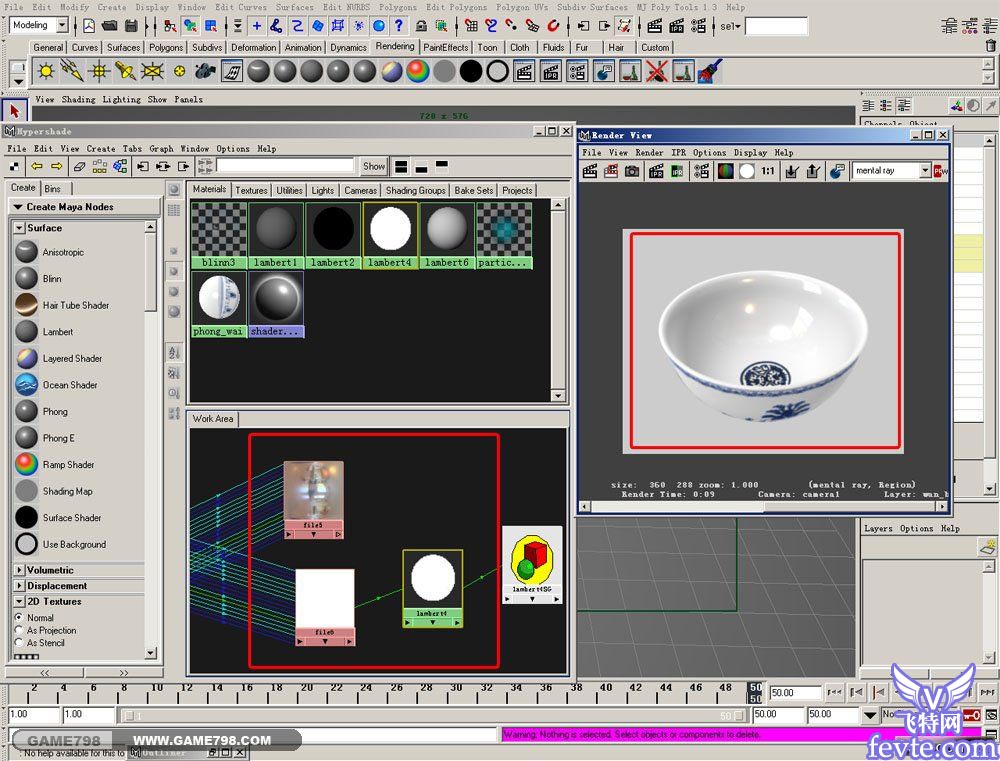Switch to the Textures tab in Hypershade

pos(251,190)
